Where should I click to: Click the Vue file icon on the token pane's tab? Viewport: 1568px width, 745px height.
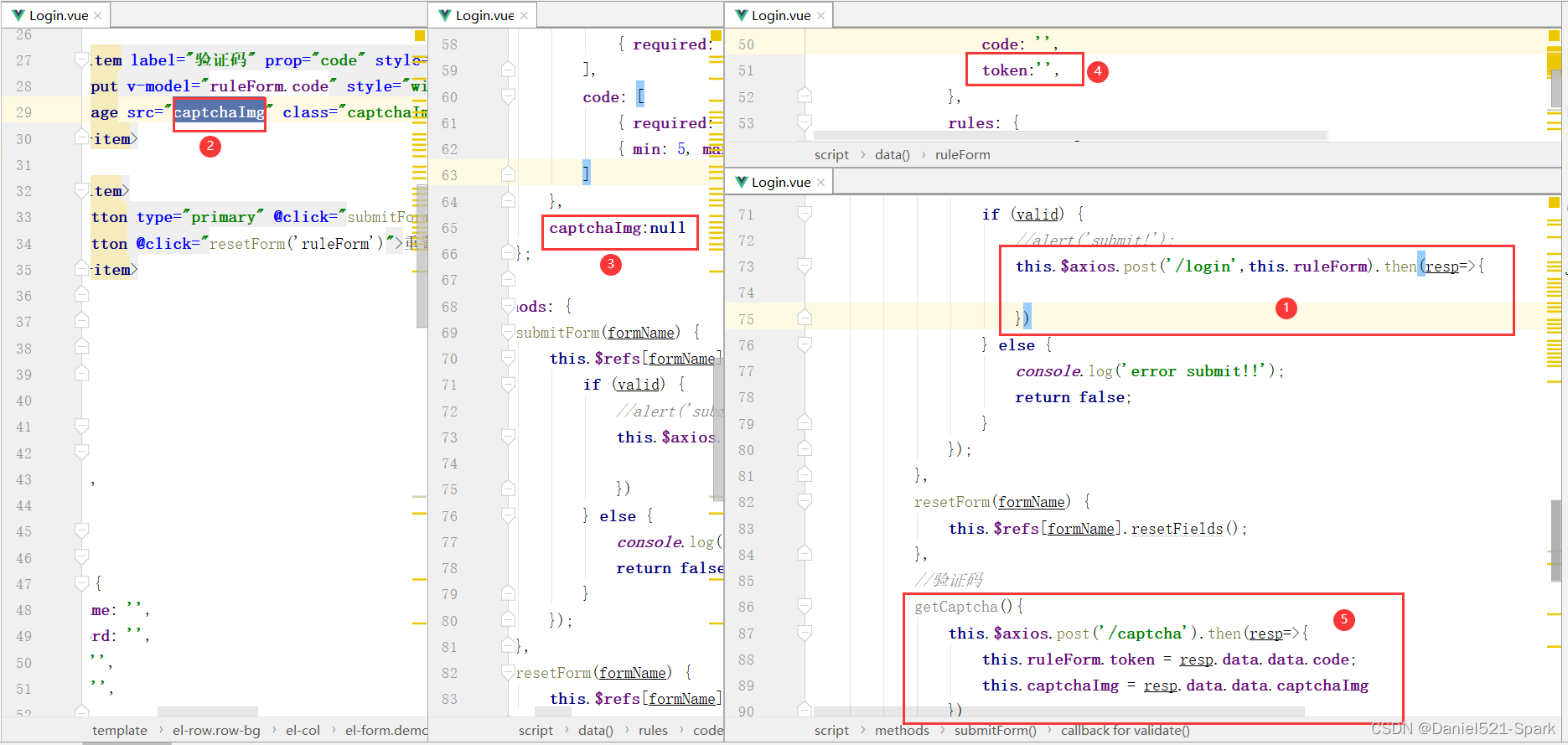(x=741, y=16)
